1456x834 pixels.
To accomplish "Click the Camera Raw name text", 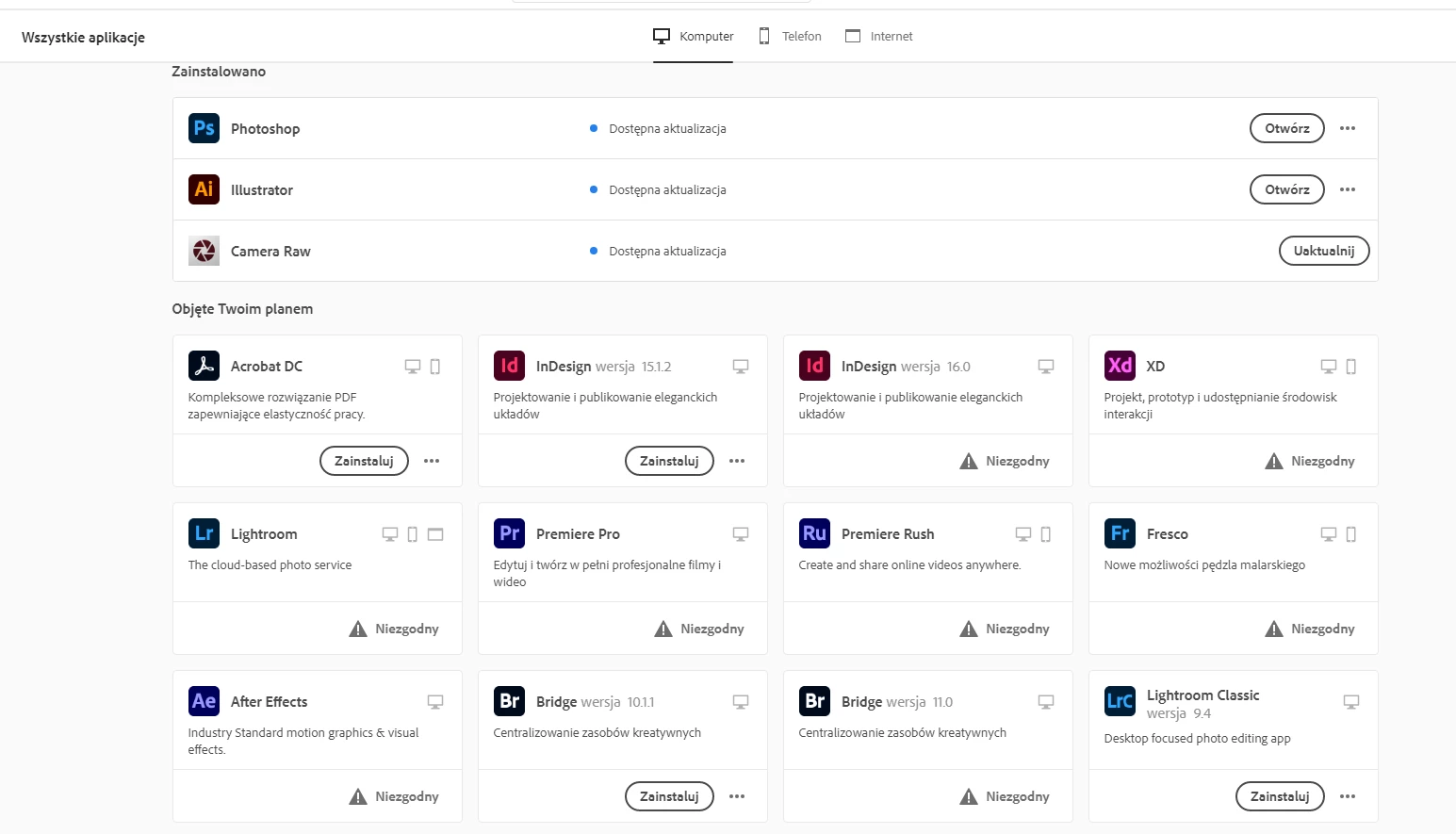I will click(x=270, y=252).
